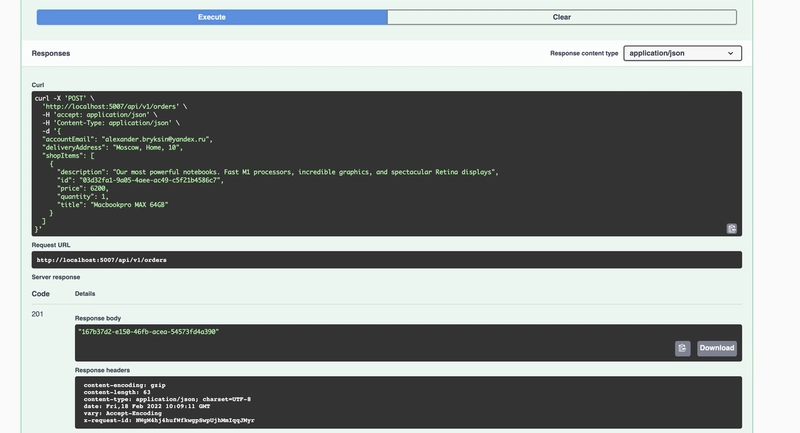Click the Server response label
Image resolution: width=800 pixels, height=433 pixels.
coord(56,277)
